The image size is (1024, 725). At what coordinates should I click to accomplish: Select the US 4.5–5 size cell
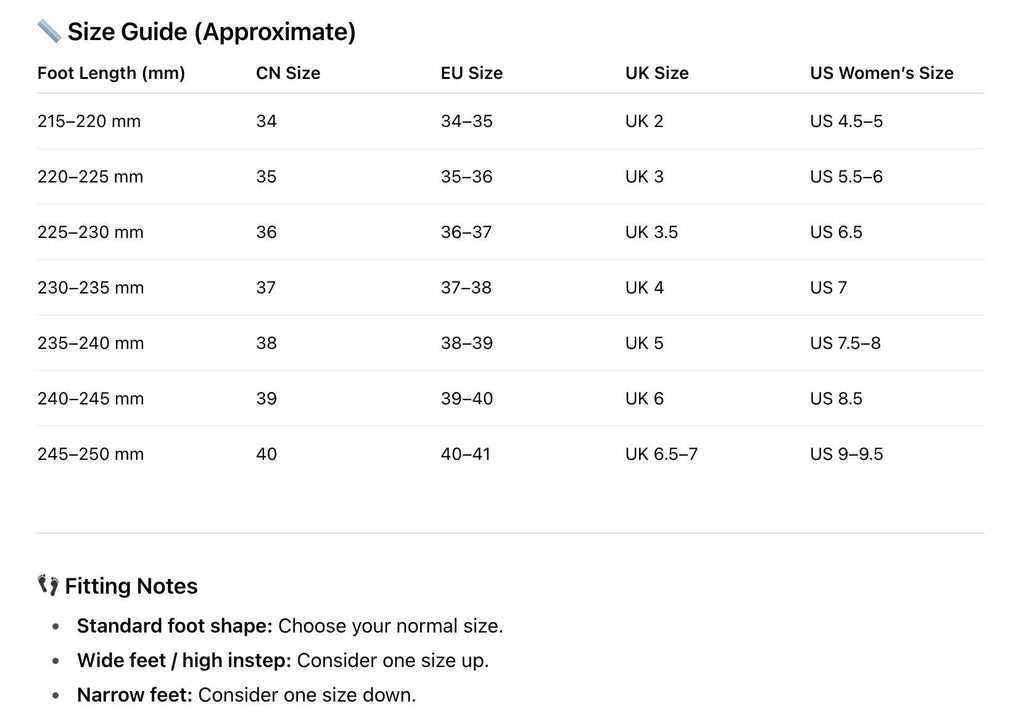[846, 121]
